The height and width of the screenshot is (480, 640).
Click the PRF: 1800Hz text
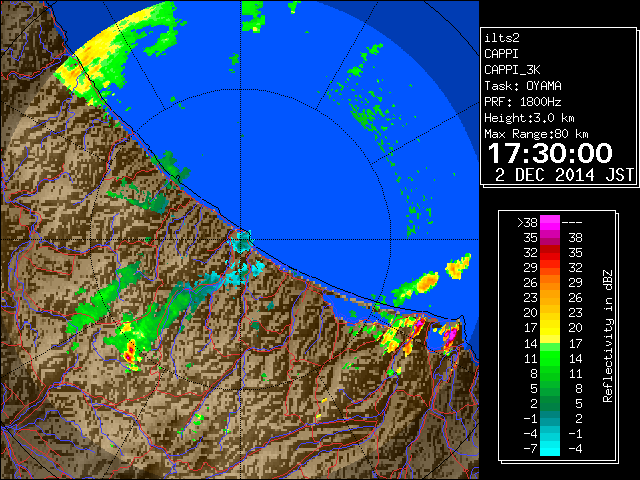523,102
